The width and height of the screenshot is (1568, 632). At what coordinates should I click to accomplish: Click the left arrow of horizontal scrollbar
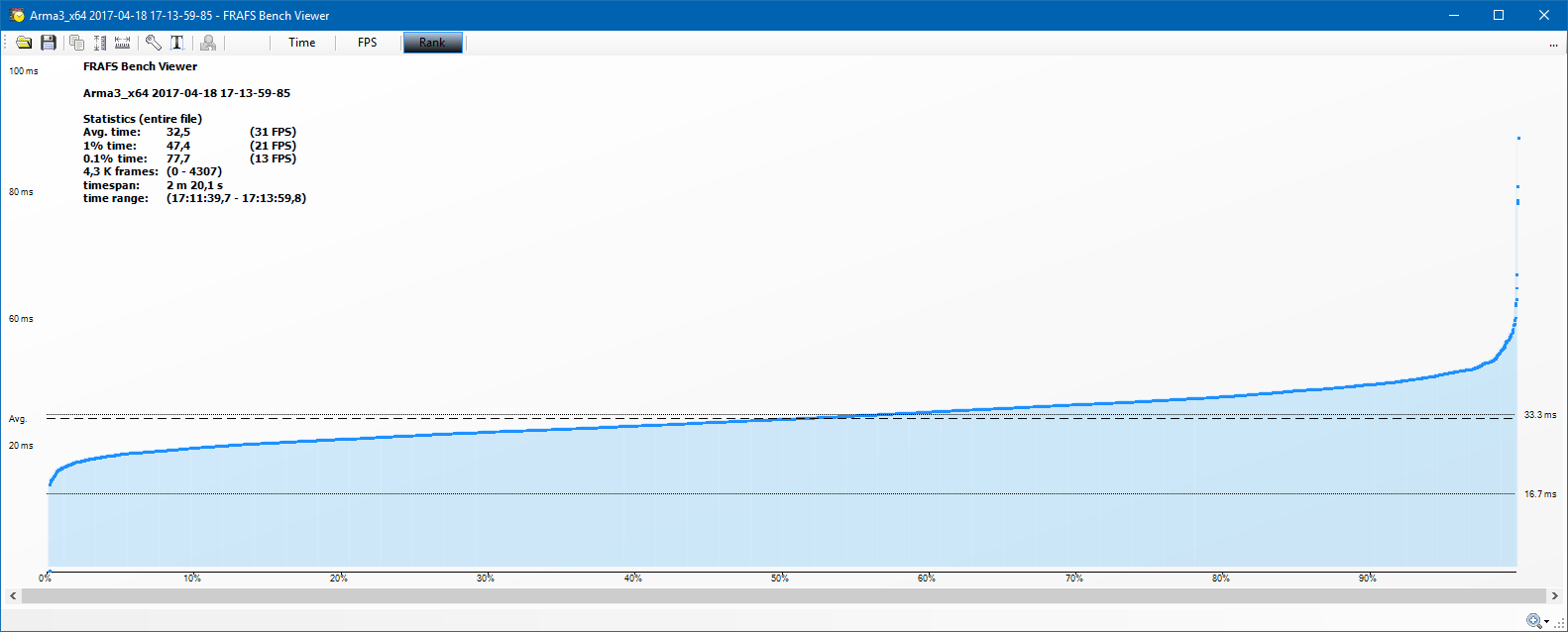13,595
